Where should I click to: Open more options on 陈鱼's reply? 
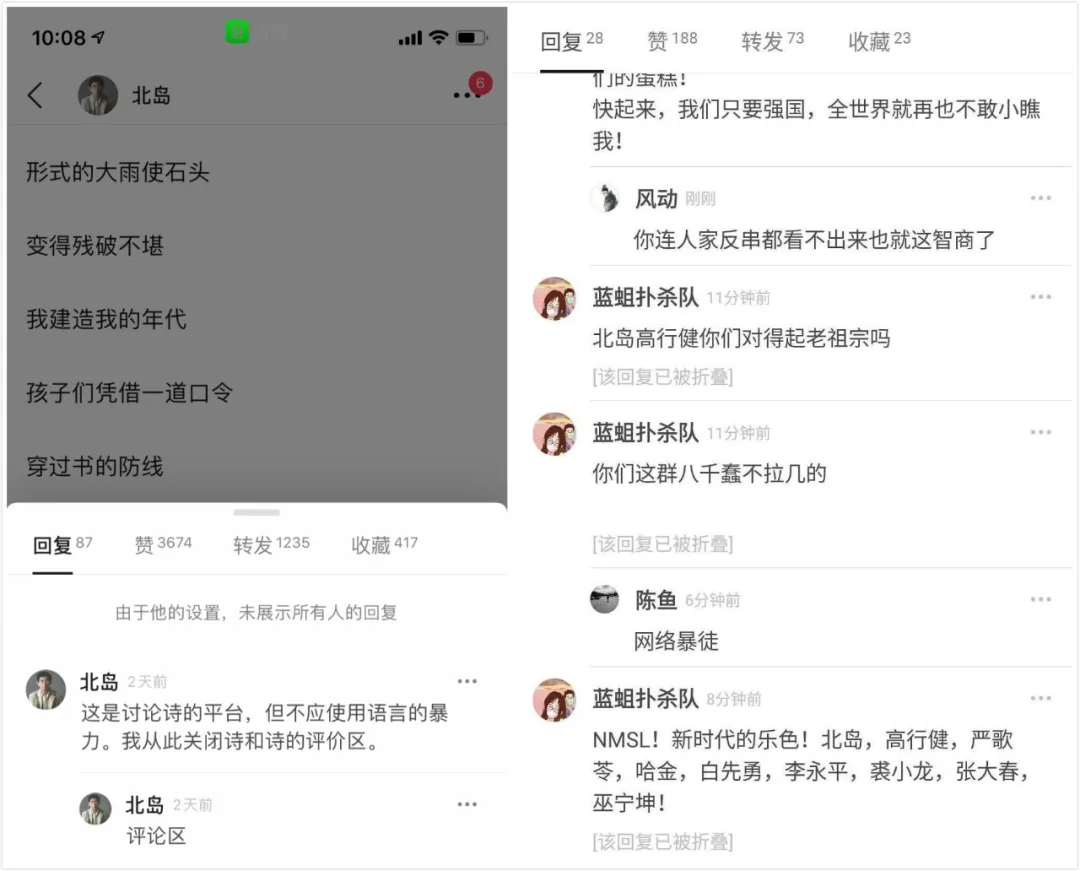(1040, 600)
